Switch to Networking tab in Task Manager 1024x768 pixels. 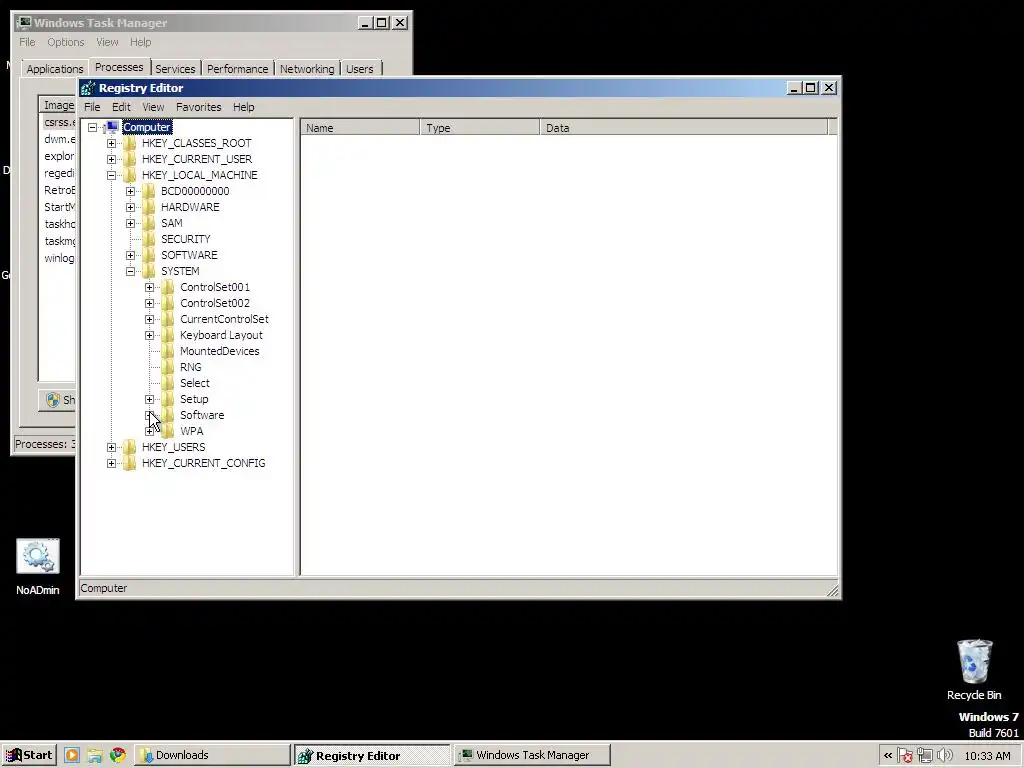coord(307,69)
